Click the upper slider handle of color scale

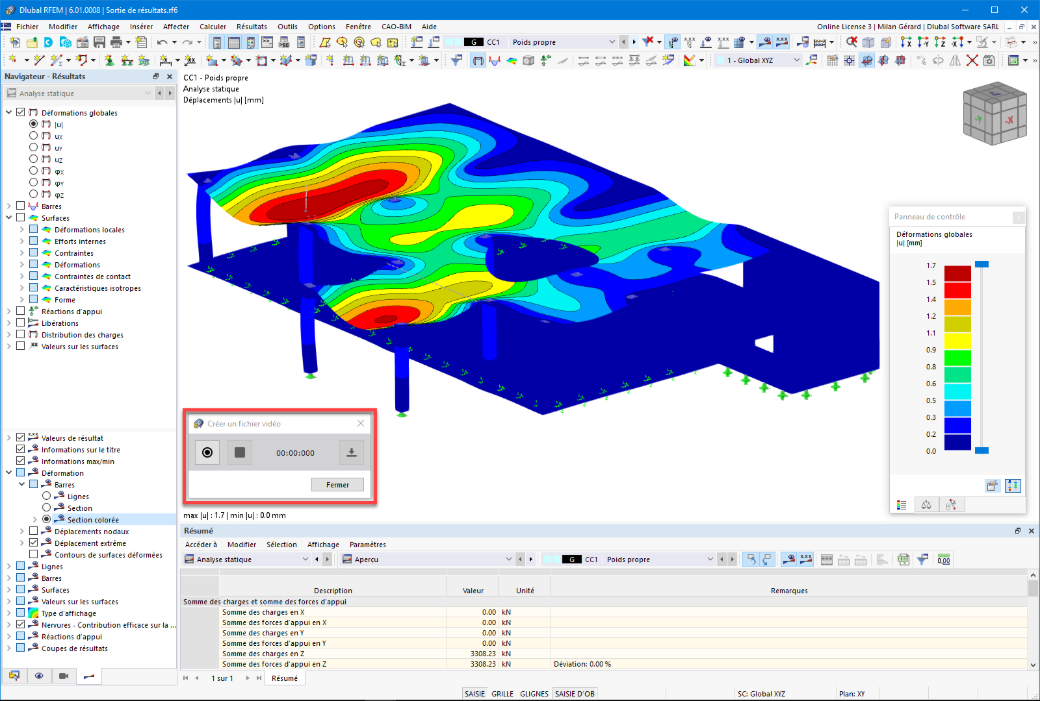pos(982,264)
